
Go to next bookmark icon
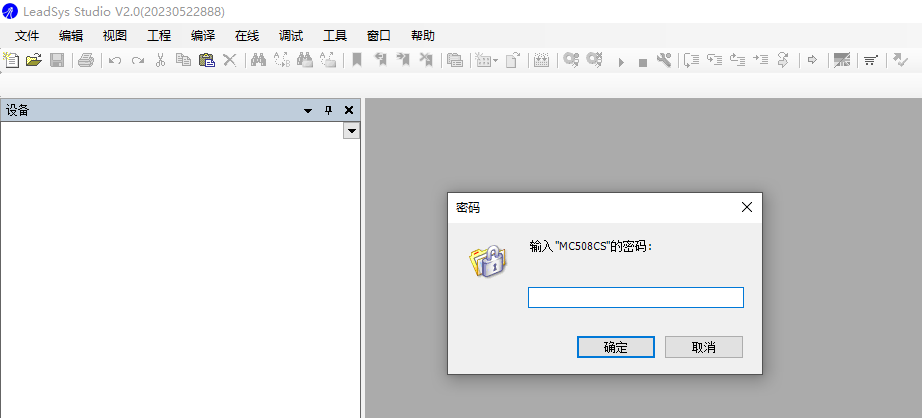403,60
